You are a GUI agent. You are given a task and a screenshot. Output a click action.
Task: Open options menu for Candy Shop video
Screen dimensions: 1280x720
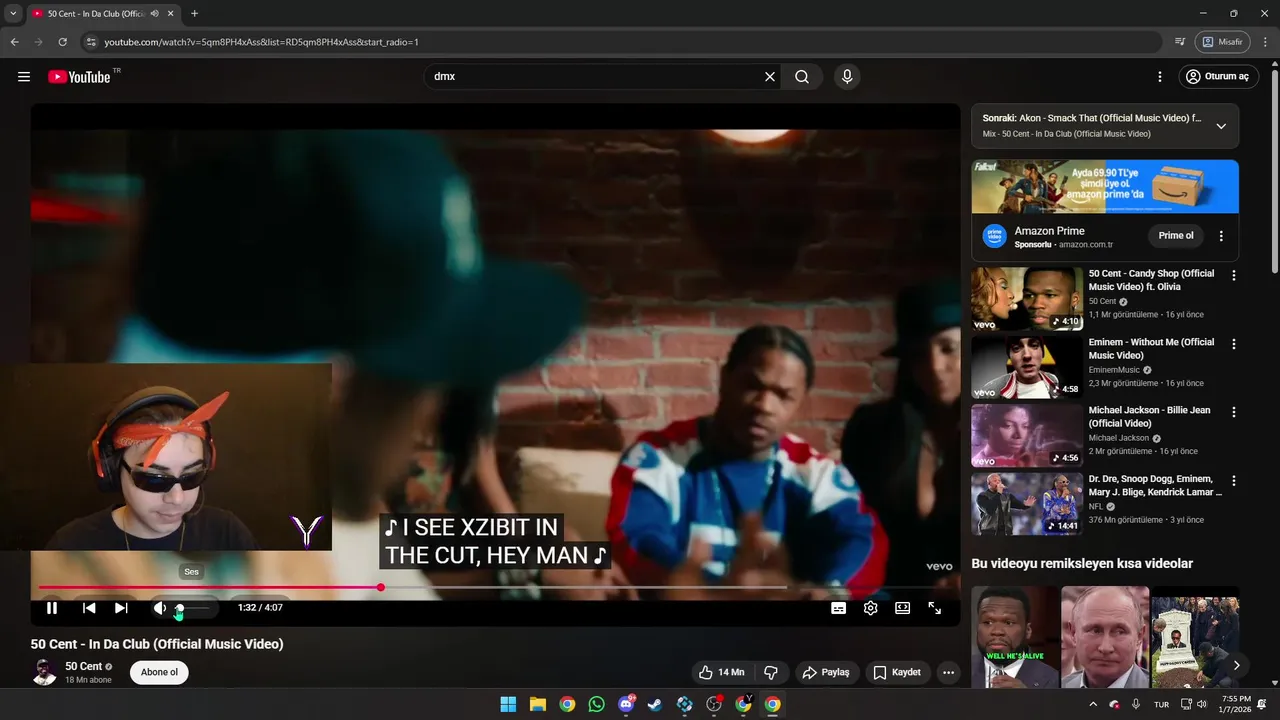[x=1234, y=275]
